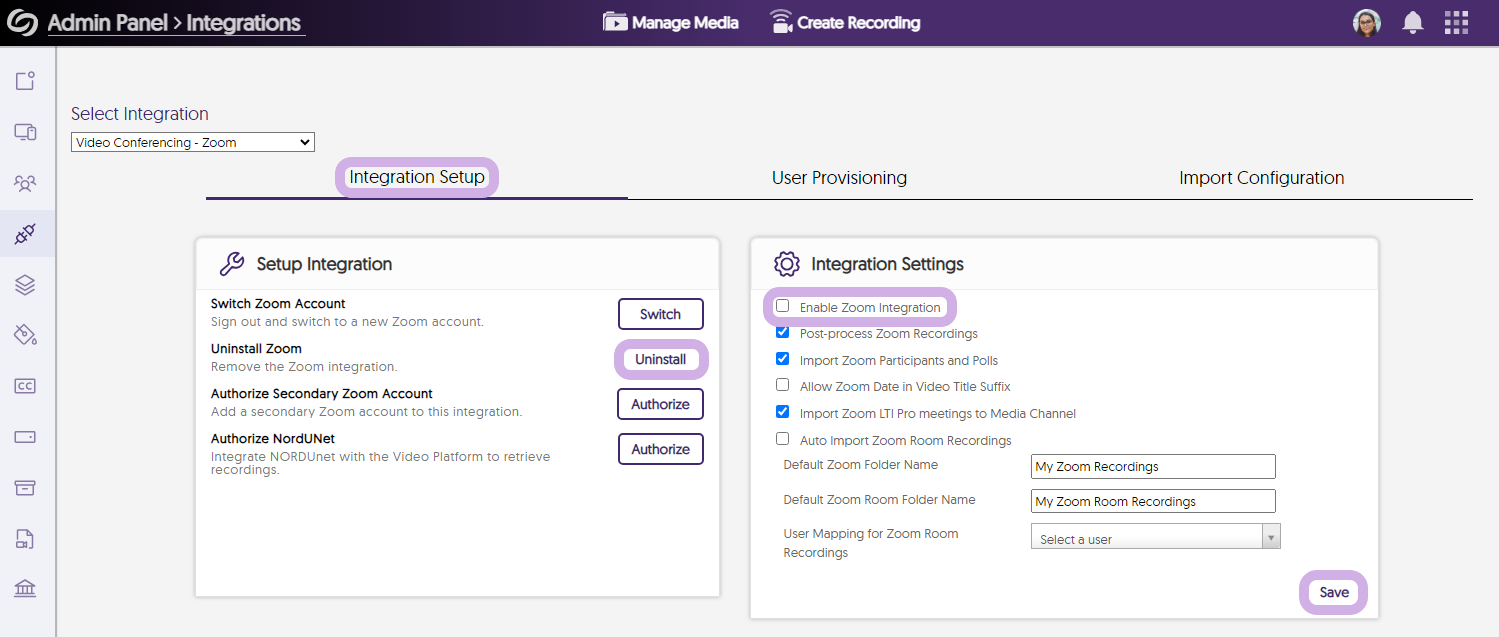
Task: Click the Default Zoom Room Folder Name field
Action: [1153, 501]
